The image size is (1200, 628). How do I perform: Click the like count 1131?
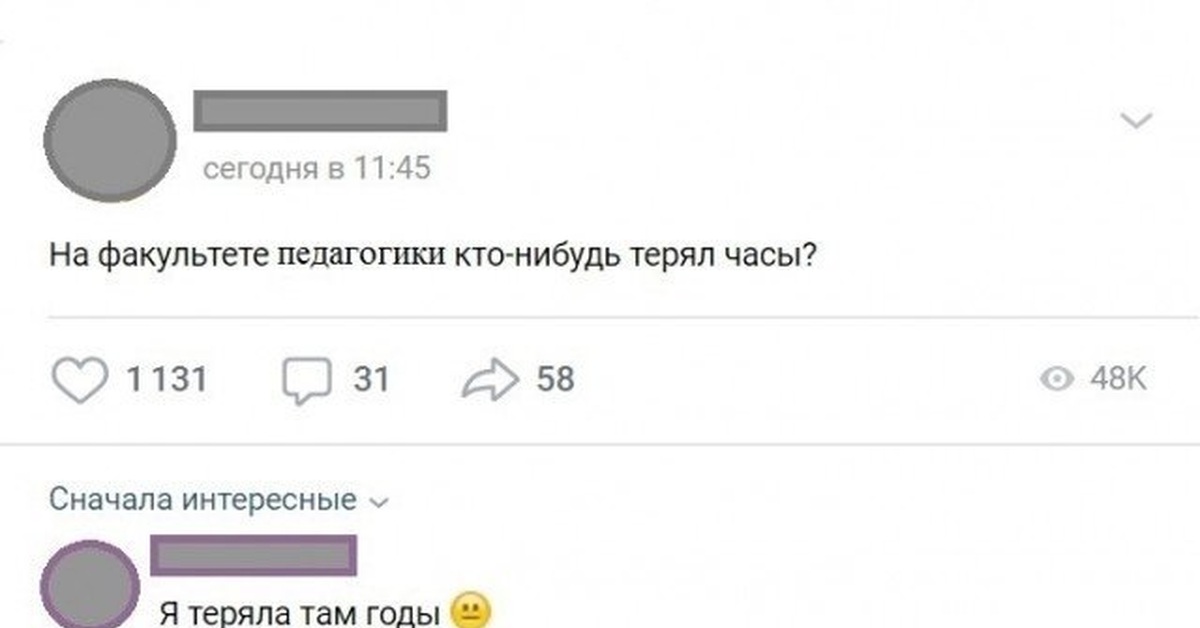pos(166,380)
